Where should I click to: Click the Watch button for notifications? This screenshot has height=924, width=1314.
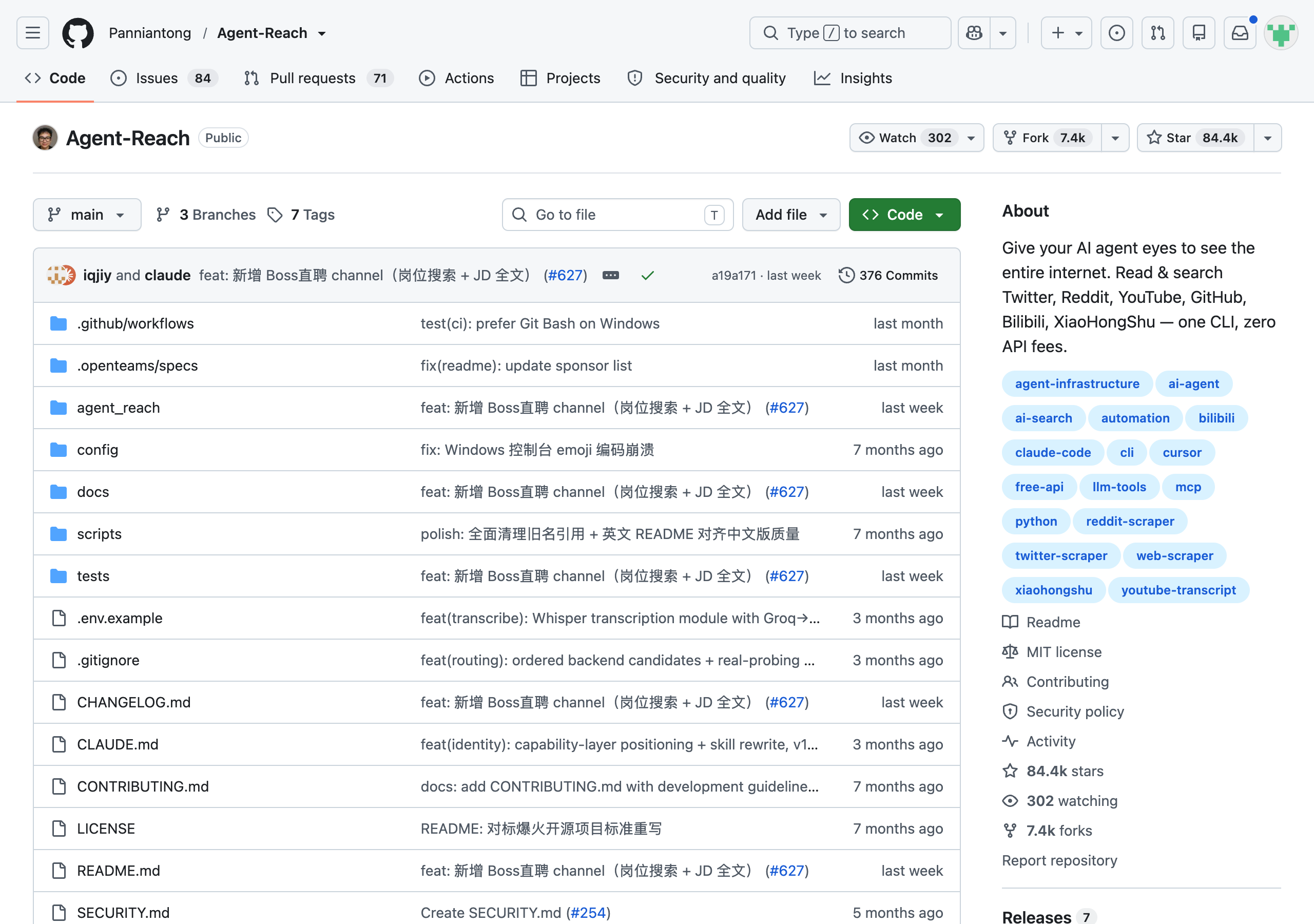pyautogui.click(x=917, y=138)
